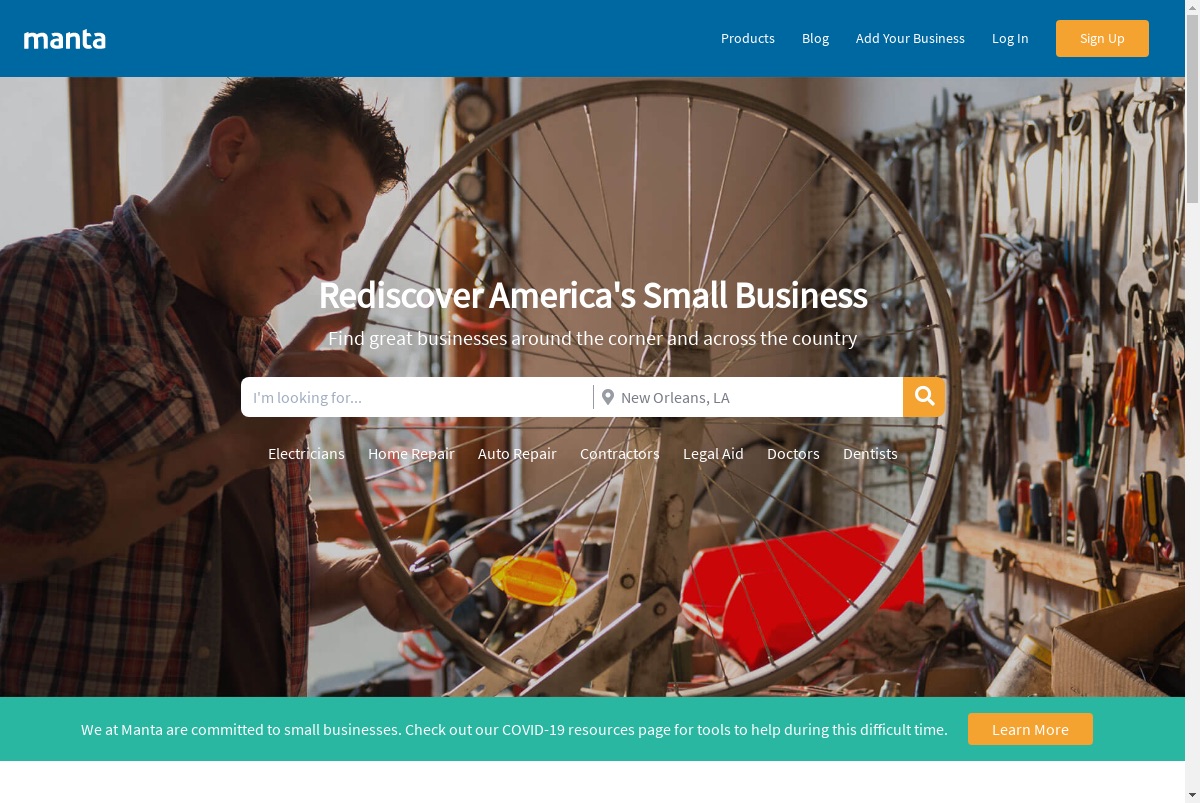Open the Products menu item
The image size is (1200, 803).
pyautogui.click(x=748, y=38)
